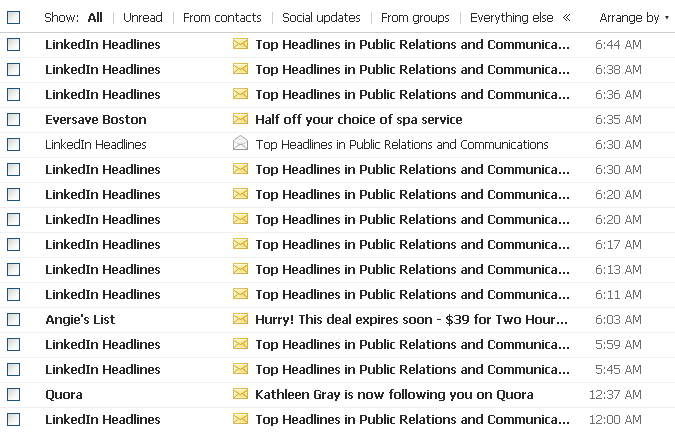Click the unread envelope icon for the 6:44 AM message
This screenshot has height=432, width=675.
coord(240,44)
